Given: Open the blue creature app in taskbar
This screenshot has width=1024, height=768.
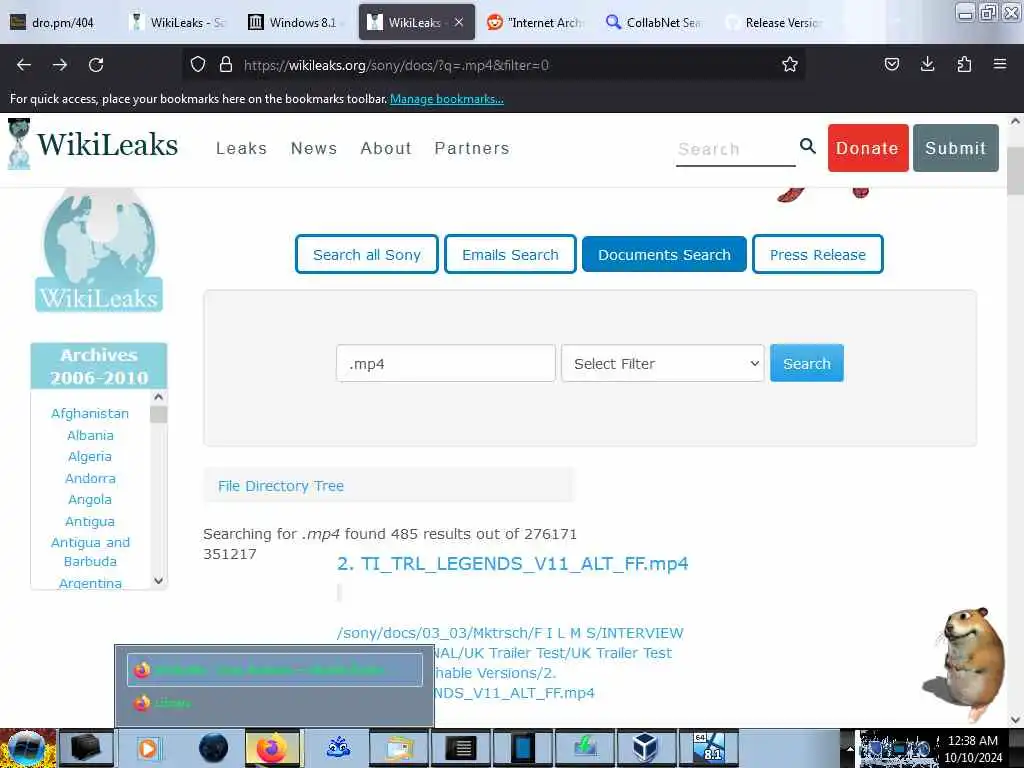Looking at the screenshot, I should 338,748.
